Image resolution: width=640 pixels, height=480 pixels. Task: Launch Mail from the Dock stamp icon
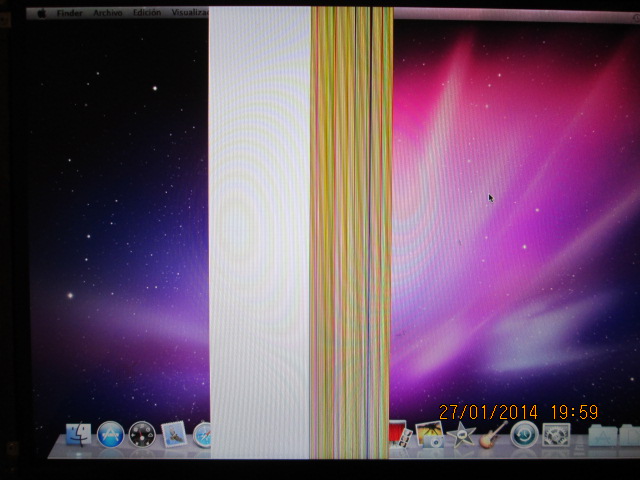[174, 435]
